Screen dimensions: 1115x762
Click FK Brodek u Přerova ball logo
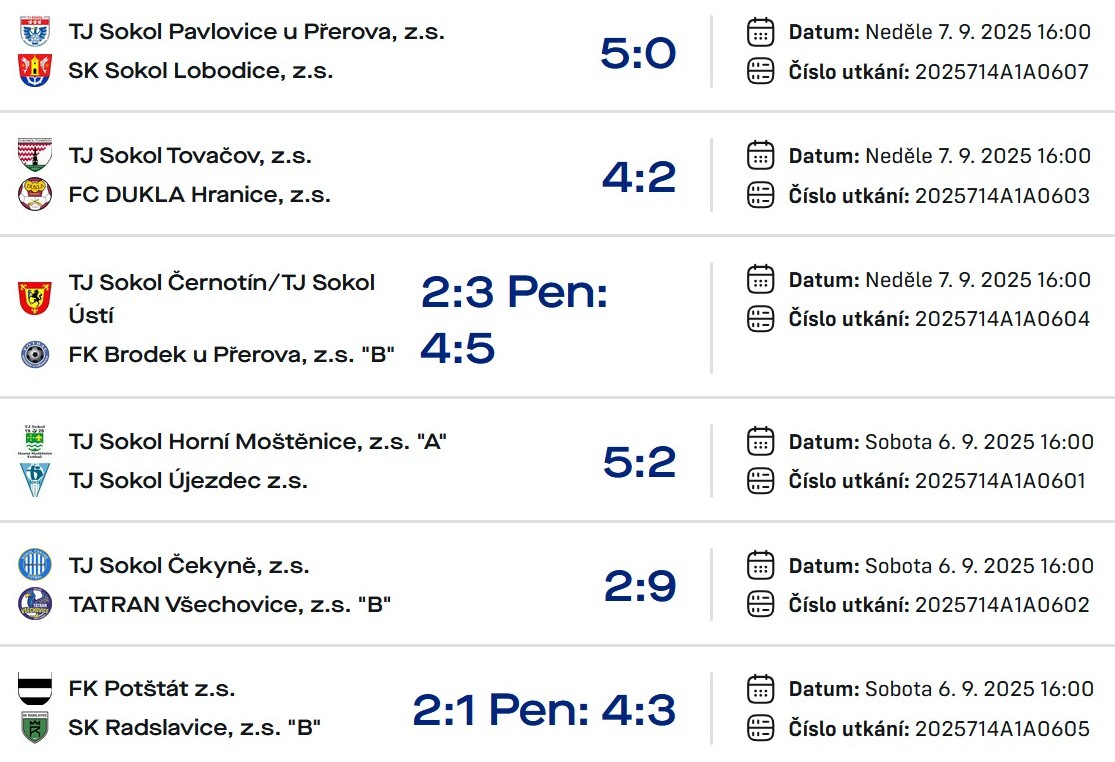click(35, 354)
